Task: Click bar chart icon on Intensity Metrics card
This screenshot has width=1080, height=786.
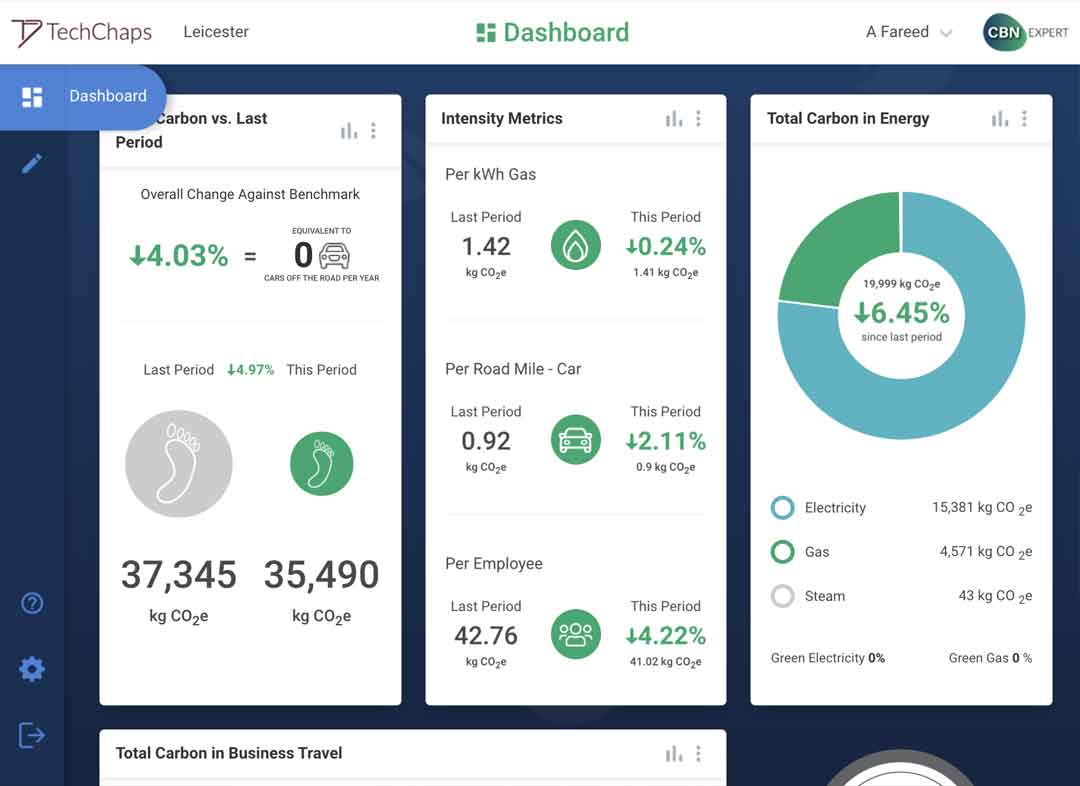Action: click(x=674, y=119)
